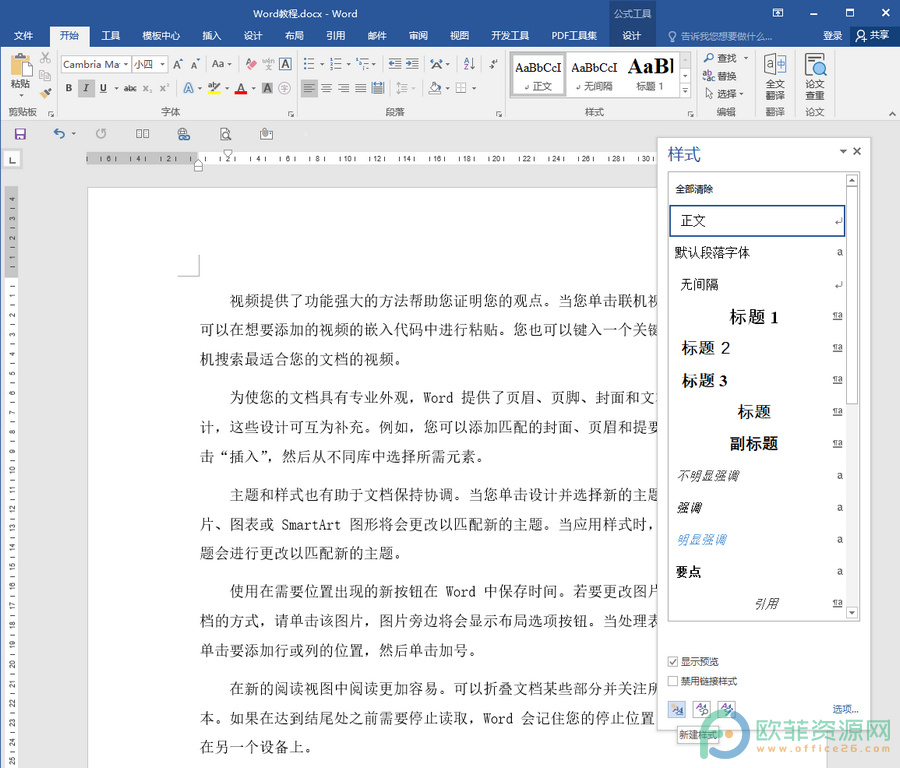Click the Sort icon
The image size is (900, 768).
(x=469, y=64)
